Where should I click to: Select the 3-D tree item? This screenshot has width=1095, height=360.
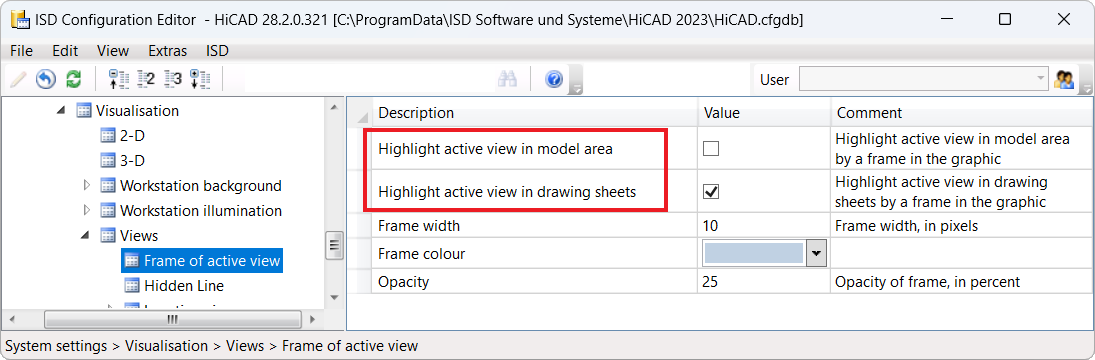(x=133, y=160)
